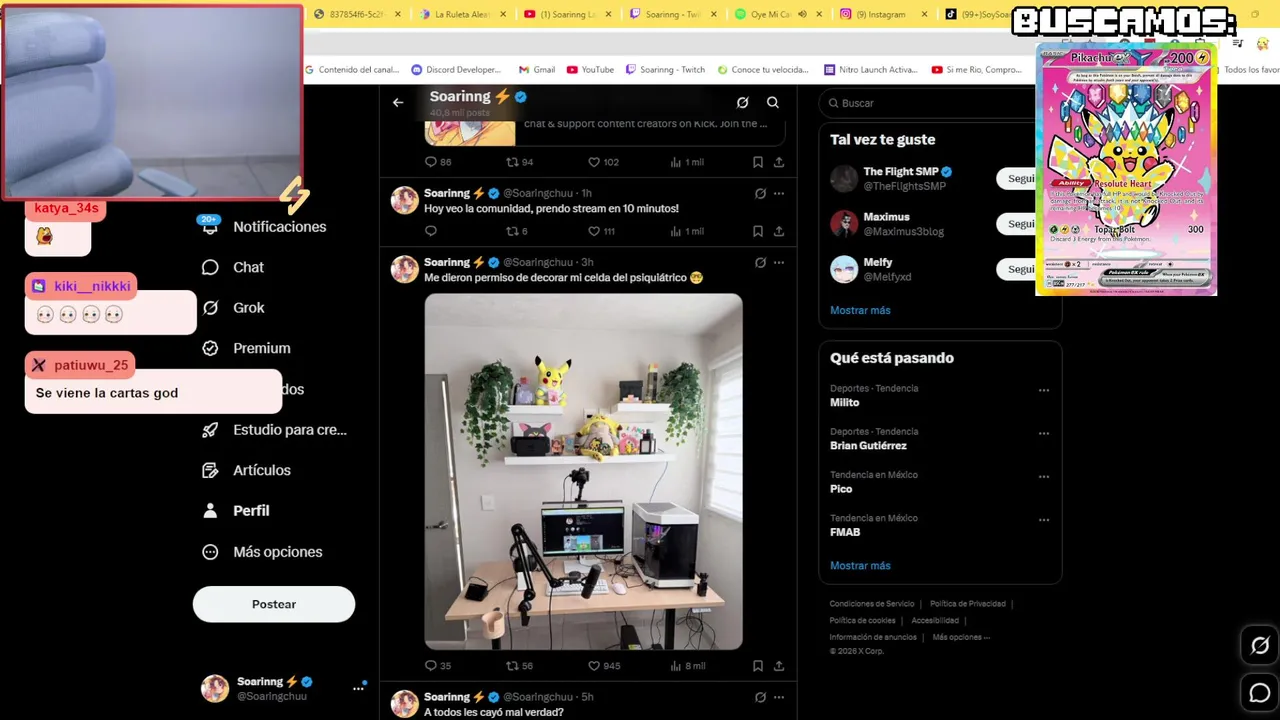Open more menu on 'A todos les cayó mal' post
This screenshot has height=720, width=1280.
(779, 698)
